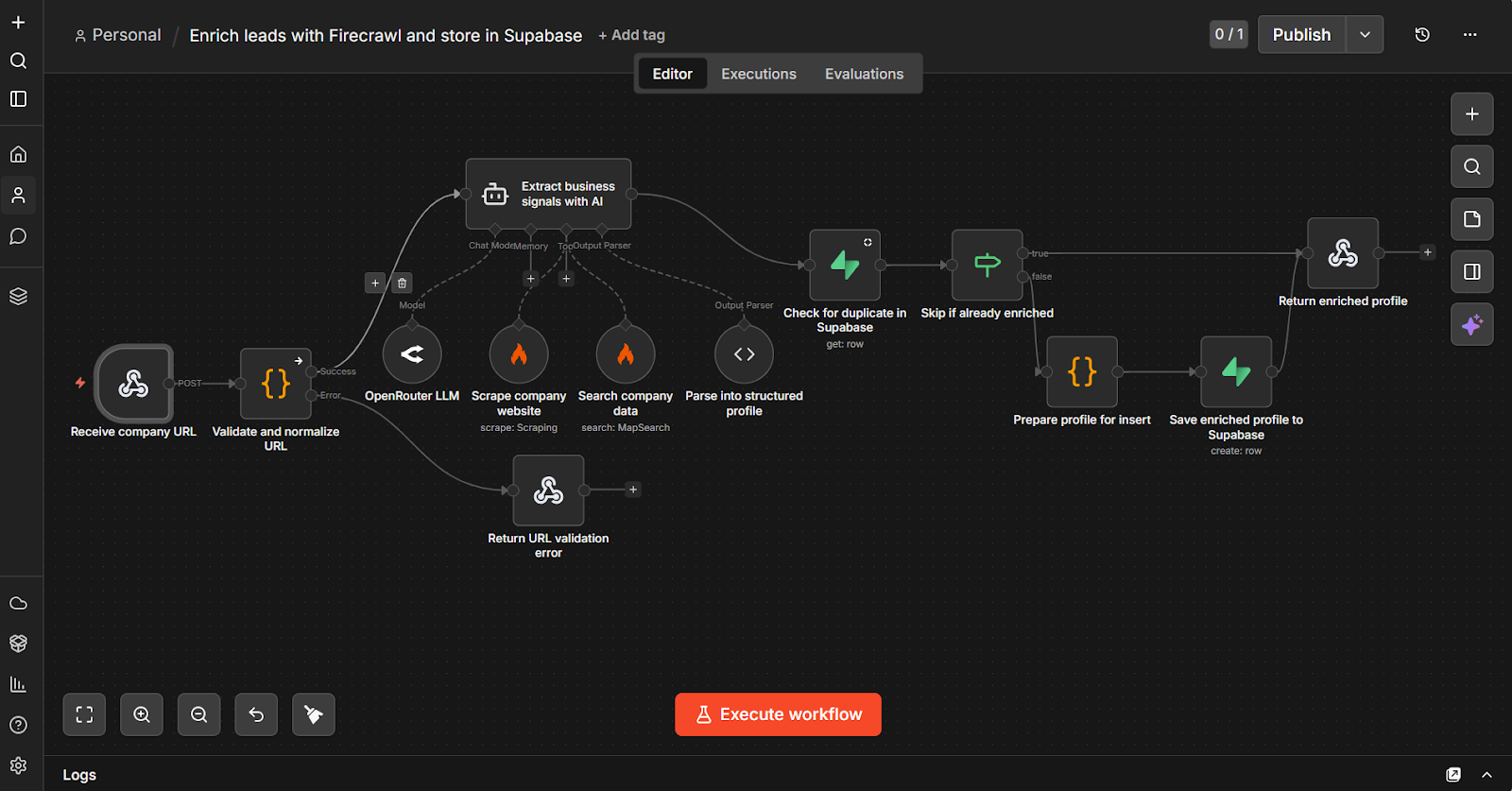1512x791 pixels.
Task: Select the OpenRouter LLM node
Action: (x=412, y=355)
